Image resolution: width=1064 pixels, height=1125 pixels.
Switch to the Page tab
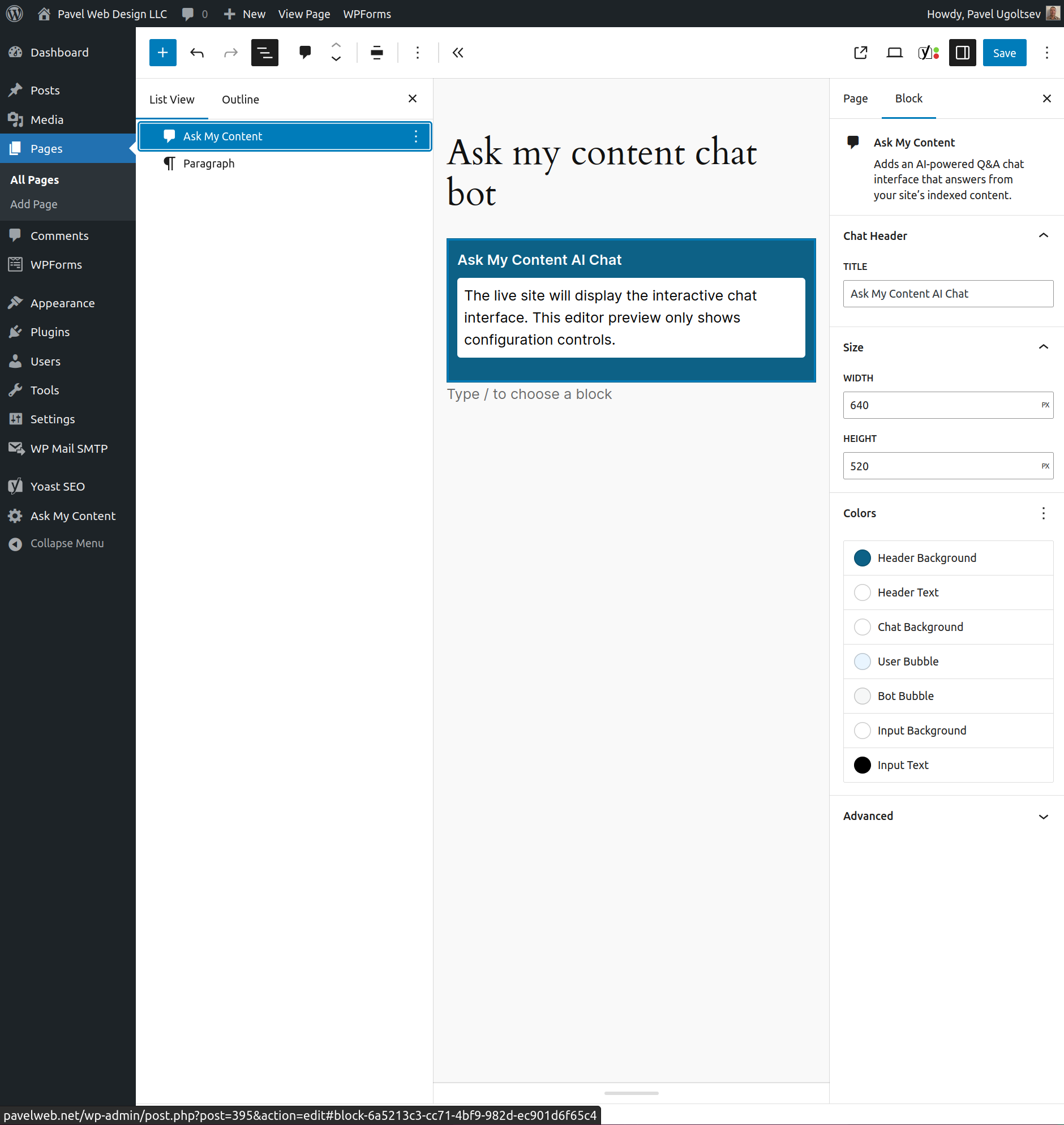coord(855,98)
